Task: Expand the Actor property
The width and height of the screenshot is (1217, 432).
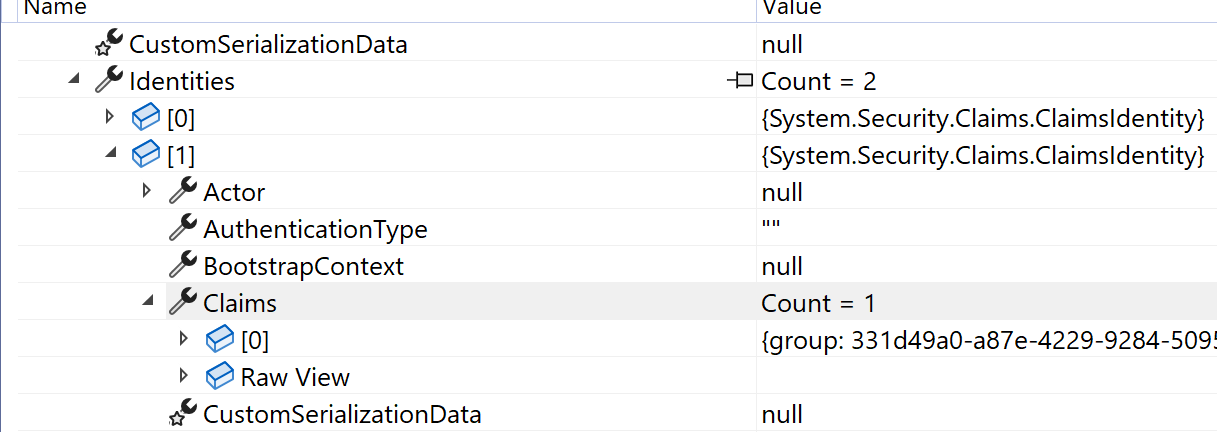Action: click(147, 190)
